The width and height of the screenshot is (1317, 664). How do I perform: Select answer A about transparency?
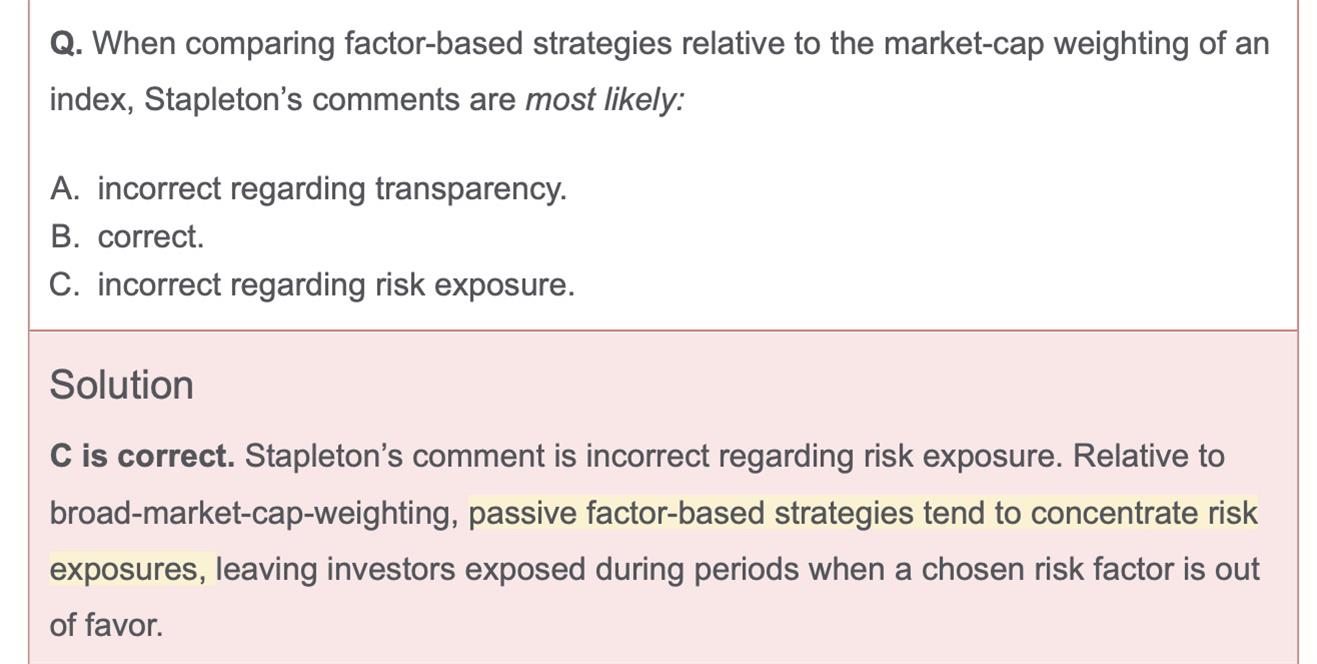click(331, 188)
